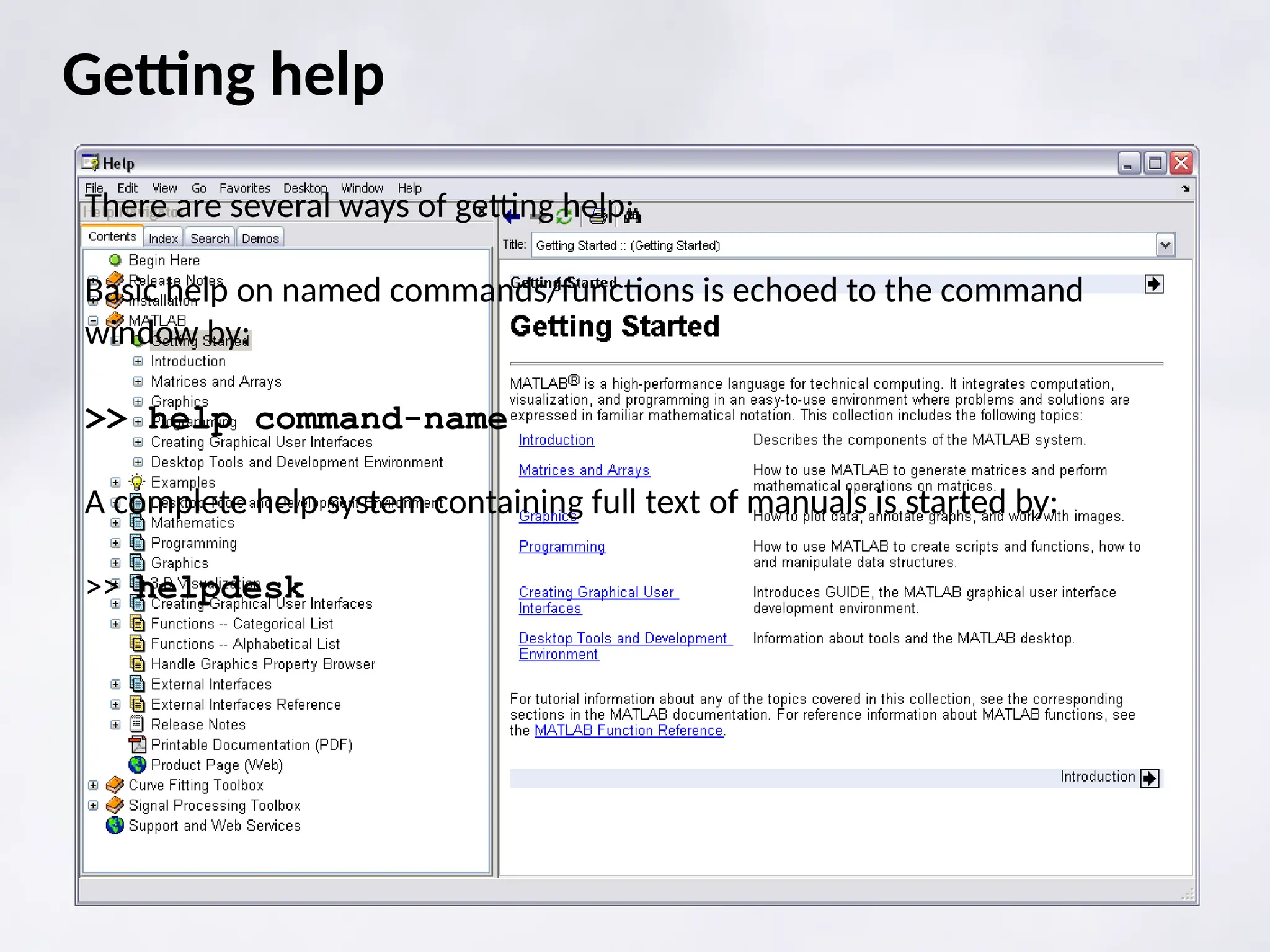Click the document icon beside External Interfaces
The height and width of the screenshot is (952, 1270).
137,684
